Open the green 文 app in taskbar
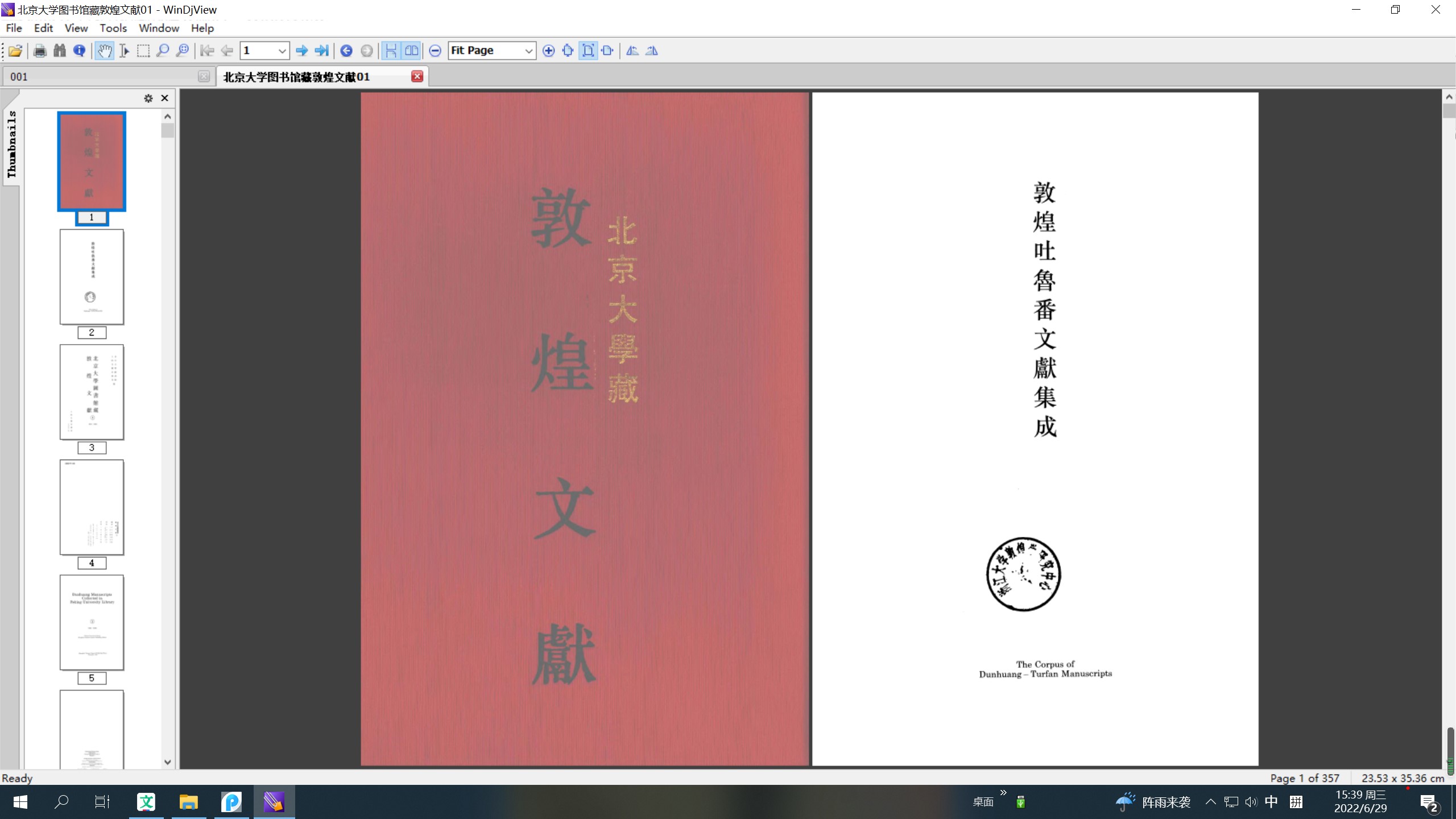 (146, 802)
